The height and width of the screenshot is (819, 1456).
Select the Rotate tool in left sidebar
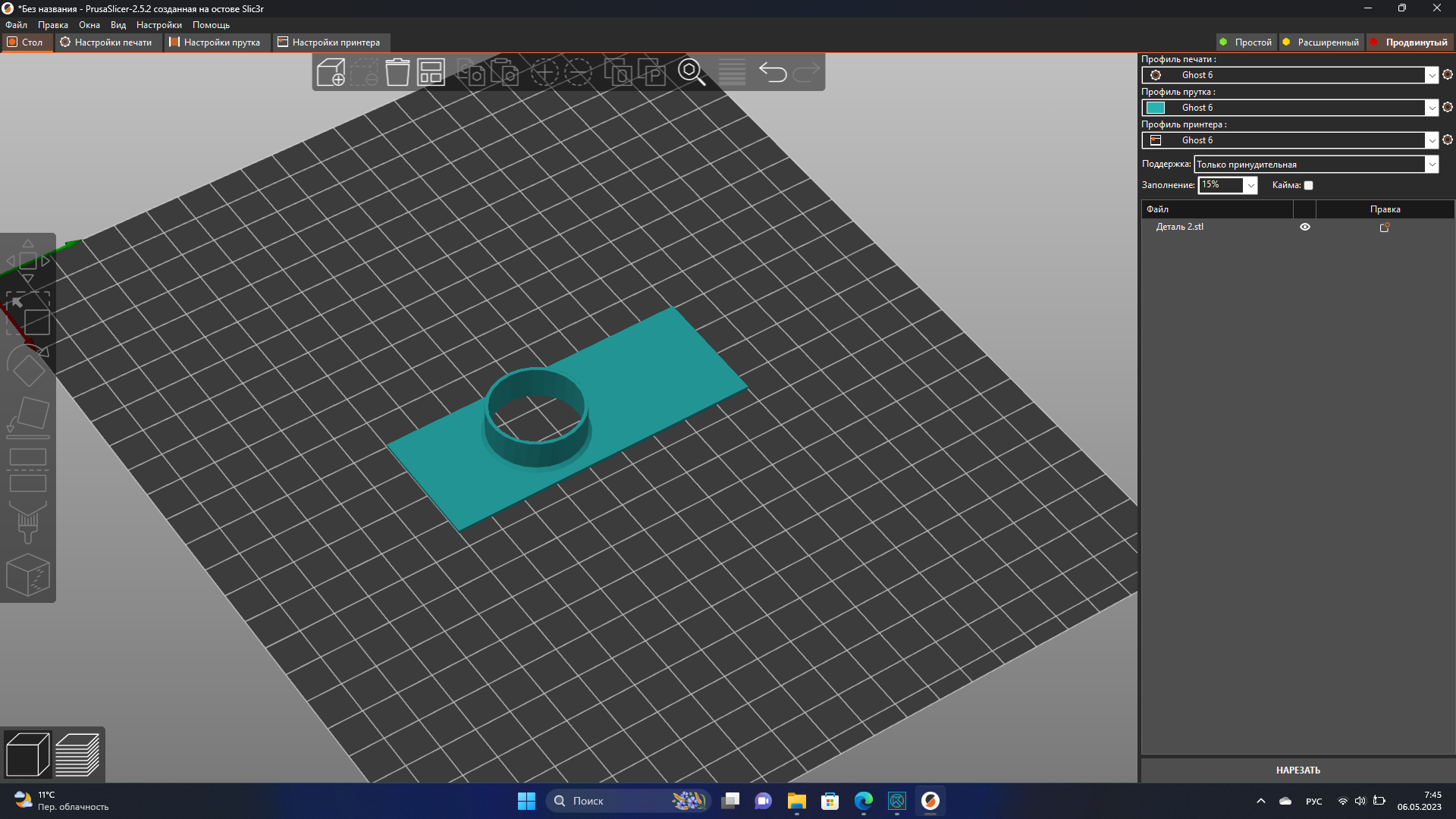coord(28,367)
